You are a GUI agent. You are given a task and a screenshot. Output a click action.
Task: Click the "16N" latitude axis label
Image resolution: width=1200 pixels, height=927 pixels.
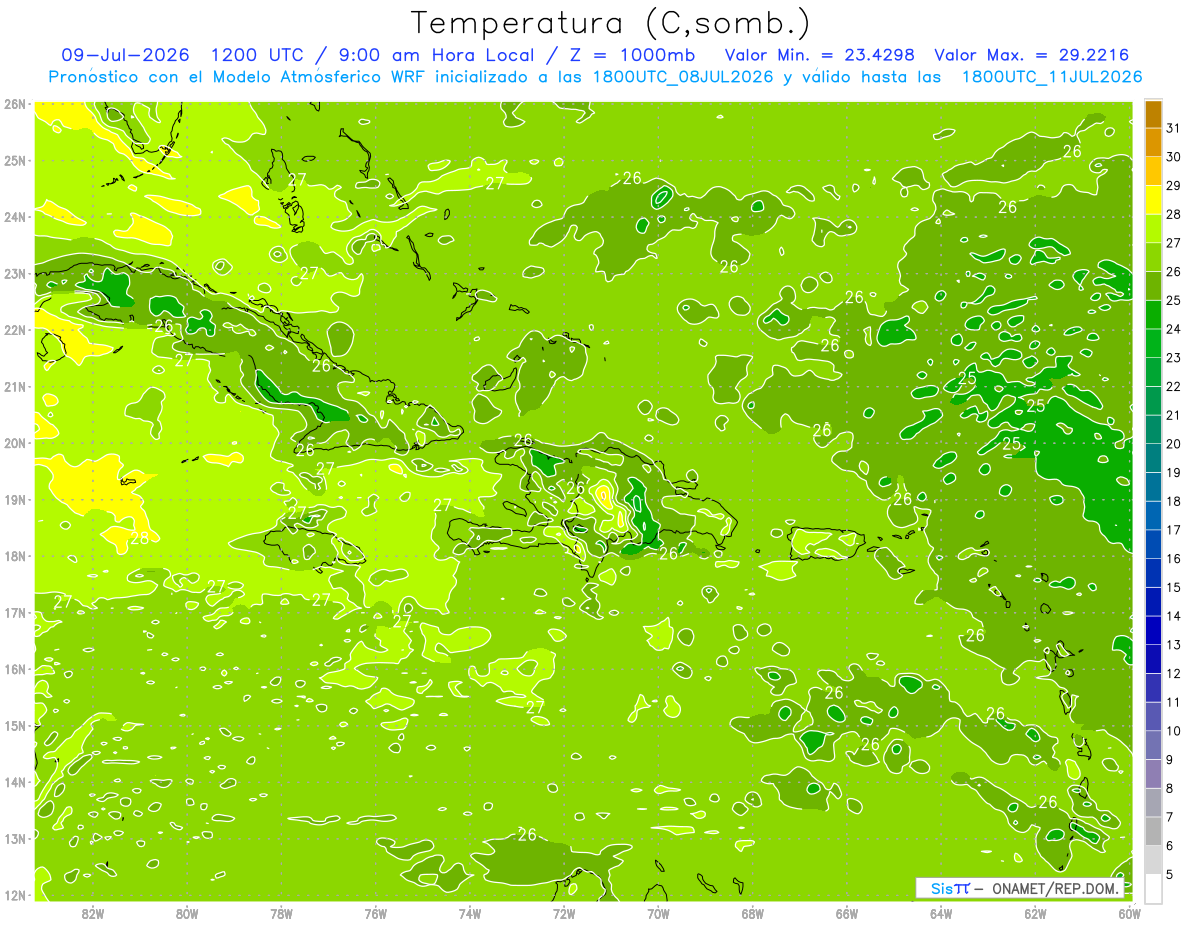click(14, 669)
